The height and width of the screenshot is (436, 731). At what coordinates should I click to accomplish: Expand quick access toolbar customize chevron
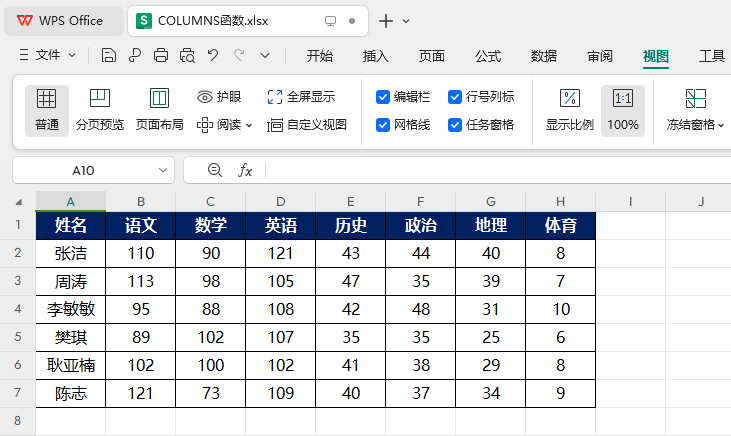[x=265, y=55]
